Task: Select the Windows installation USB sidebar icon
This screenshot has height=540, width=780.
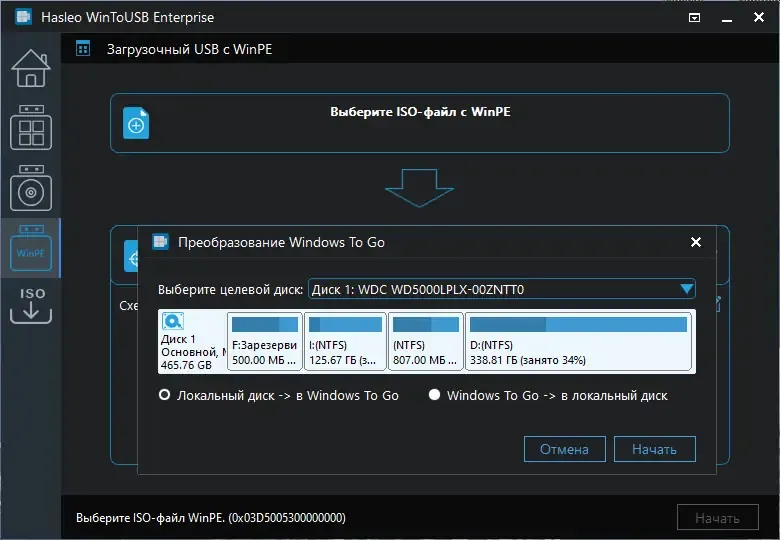Action: click(x=30, y=189)
